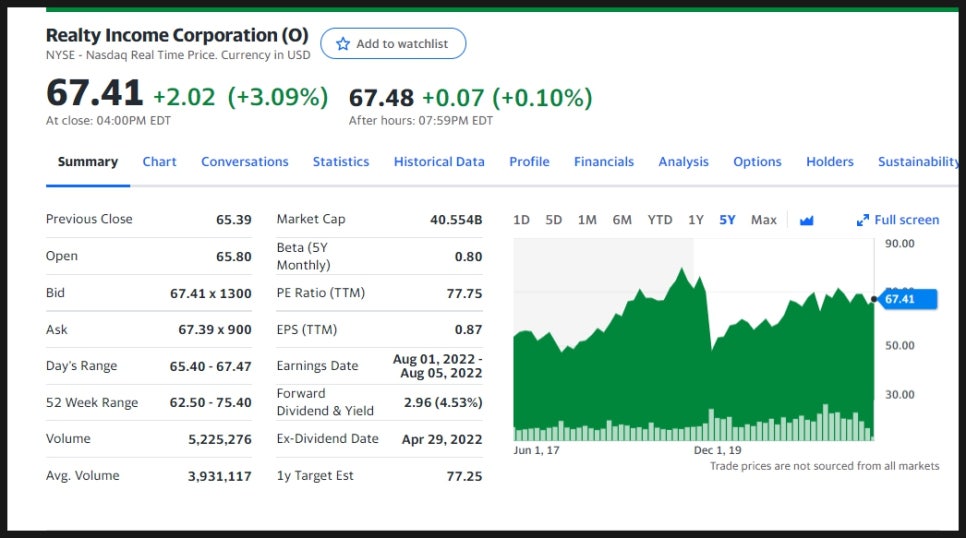Switch to the Analysis tab
The height and width of the screenshot is (538, 966).
pyautogui.click(x=683, y=162)
